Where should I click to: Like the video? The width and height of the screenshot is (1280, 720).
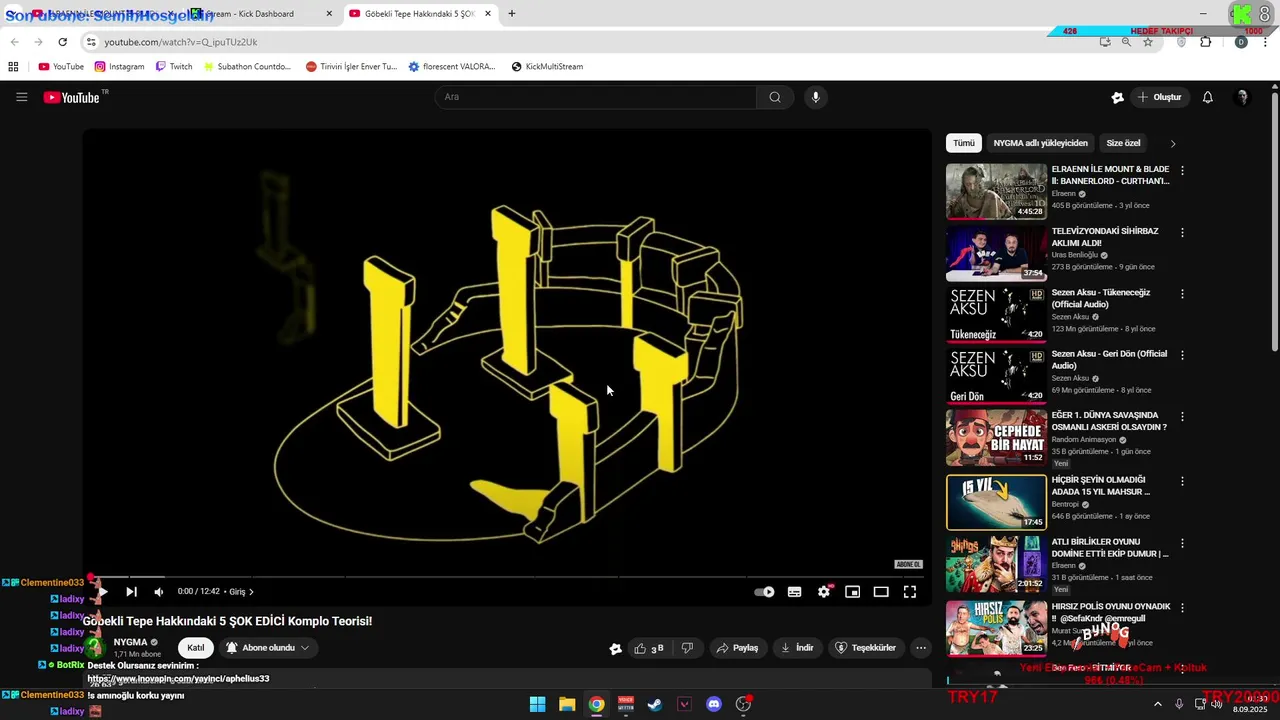tap(649, 648)
